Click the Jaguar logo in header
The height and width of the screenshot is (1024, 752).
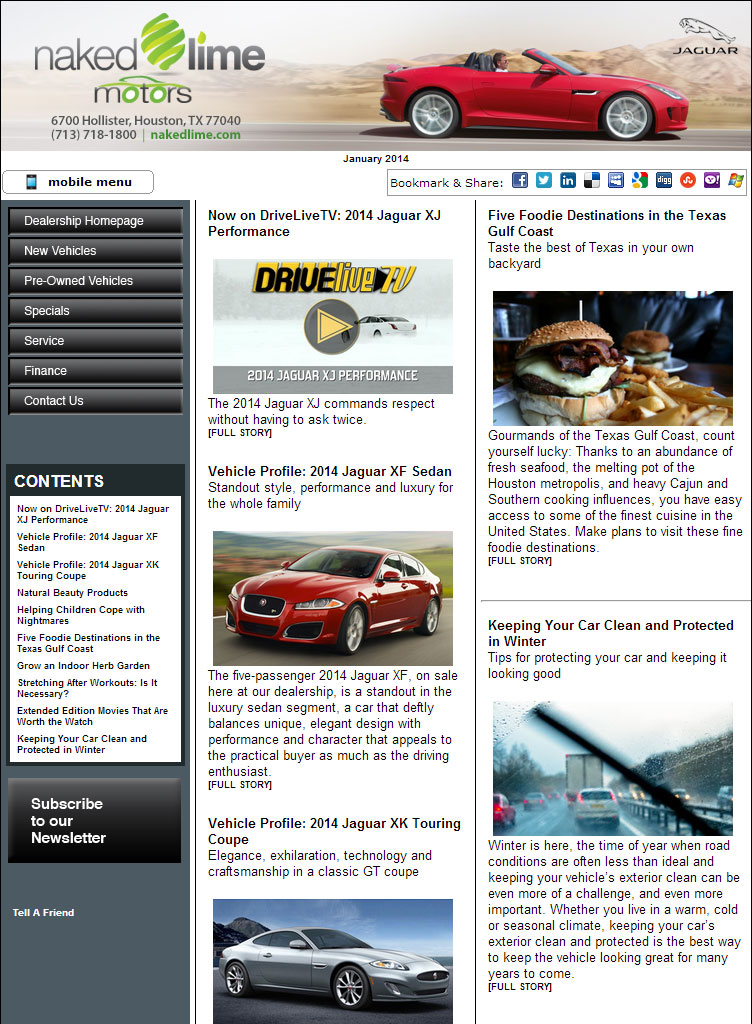tap(706, 37)
